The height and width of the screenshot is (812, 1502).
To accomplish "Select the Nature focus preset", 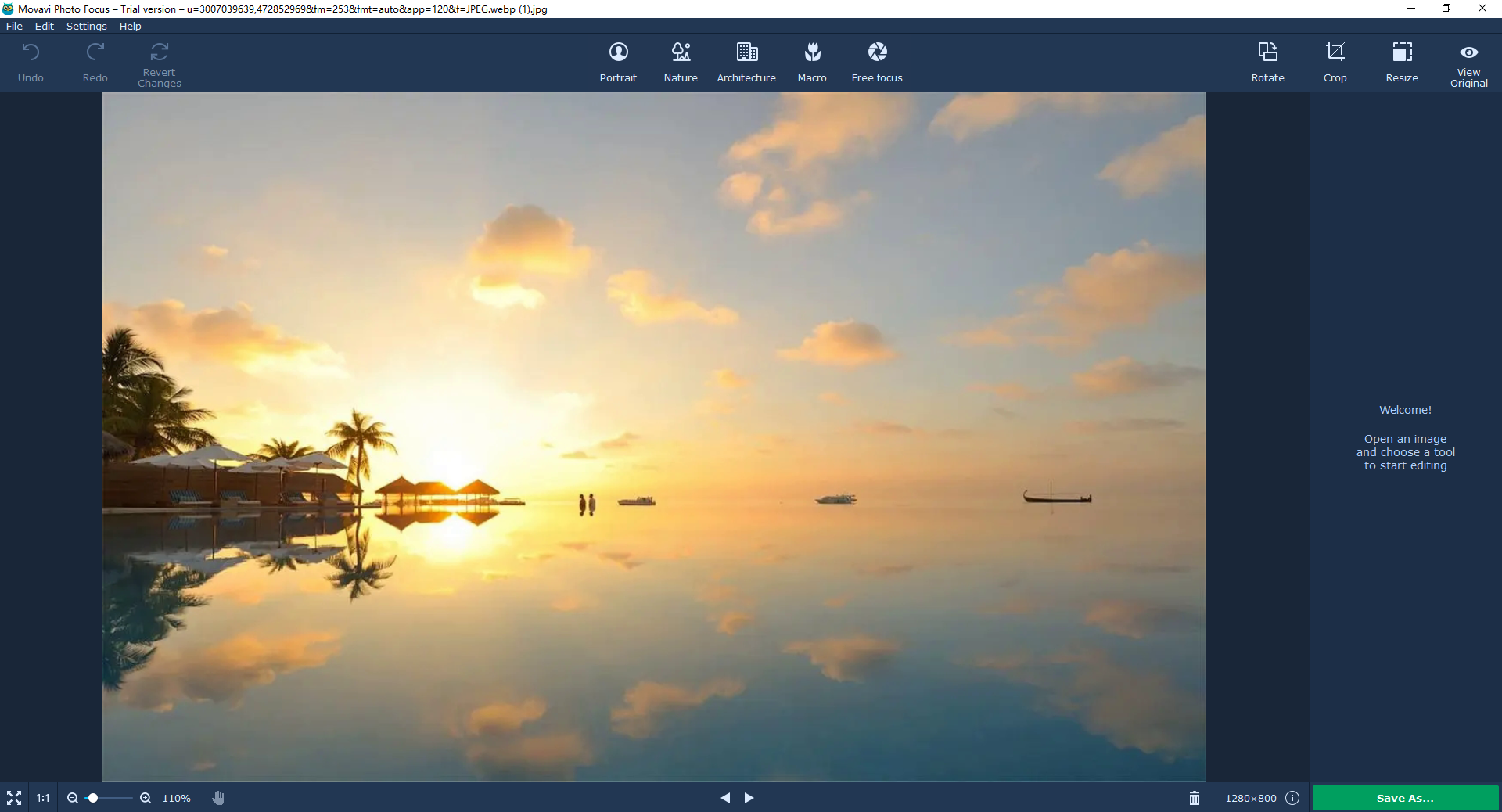I will (681, 62).
